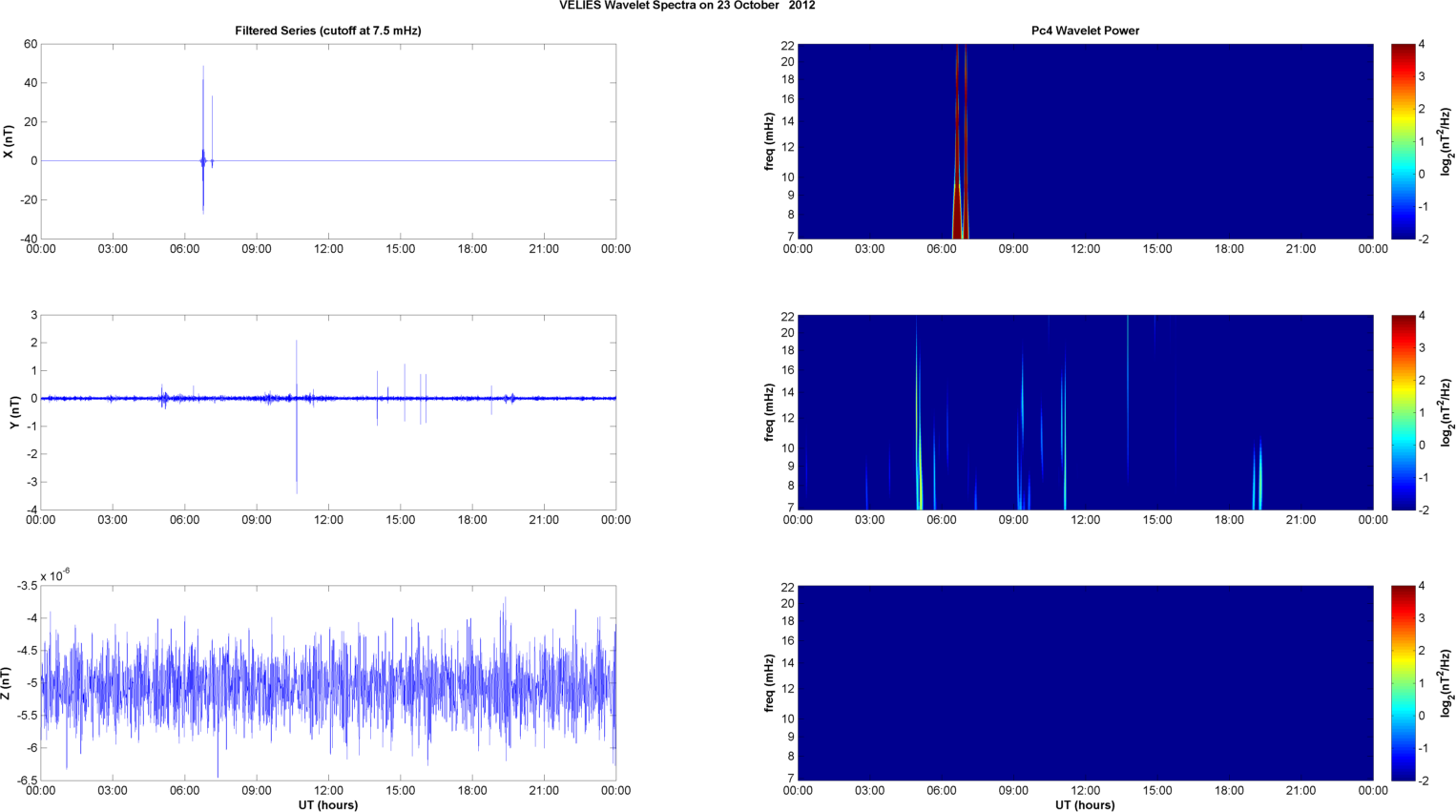This screenshot has height=812, width=1456.
Task: Click the 'x 10^-6' exponent label on the Z plot
Action: tap(55, 575)
